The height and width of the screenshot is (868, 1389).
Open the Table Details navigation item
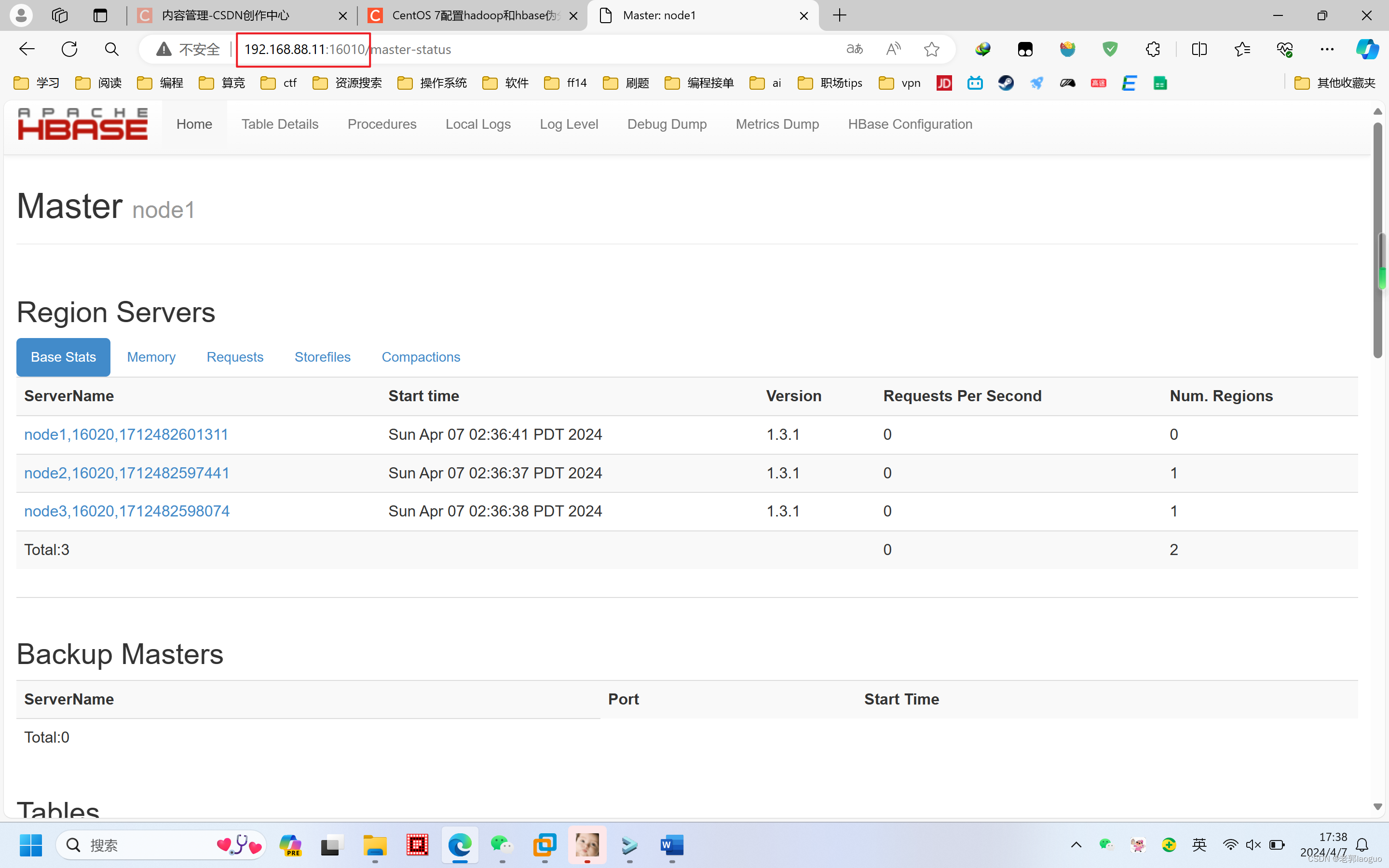[280, 124]
